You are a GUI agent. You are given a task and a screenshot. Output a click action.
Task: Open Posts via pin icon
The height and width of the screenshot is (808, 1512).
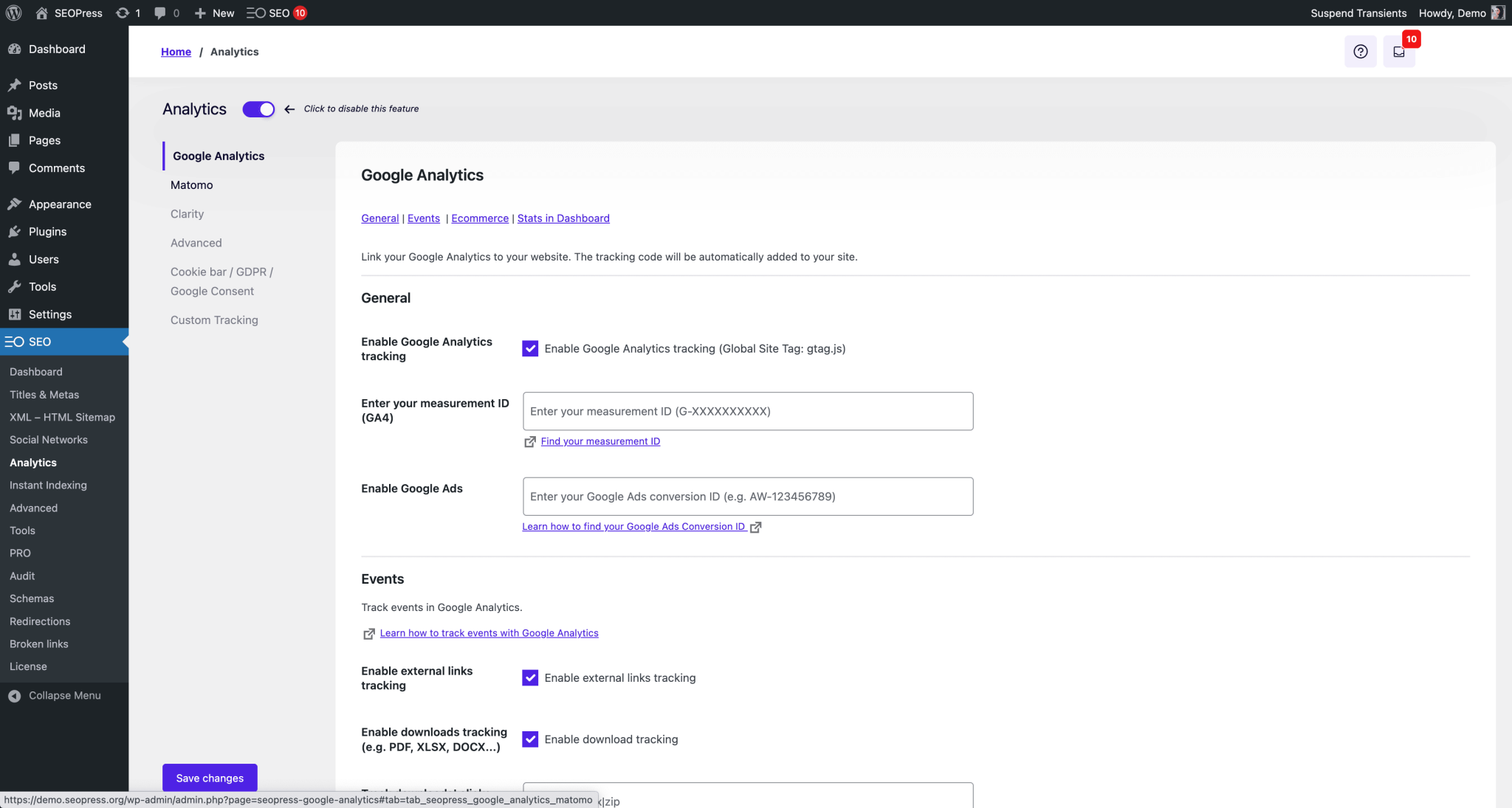14,85
